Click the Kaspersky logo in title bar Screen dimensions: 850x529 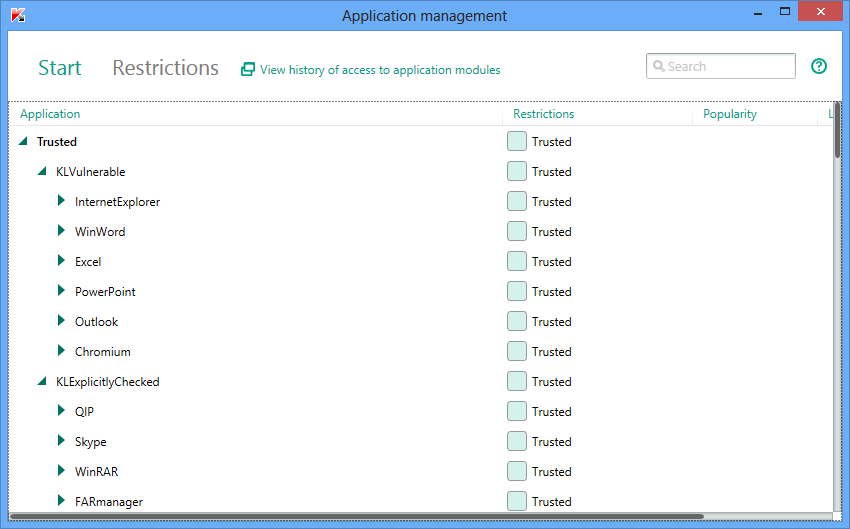(x=18, y=15)
